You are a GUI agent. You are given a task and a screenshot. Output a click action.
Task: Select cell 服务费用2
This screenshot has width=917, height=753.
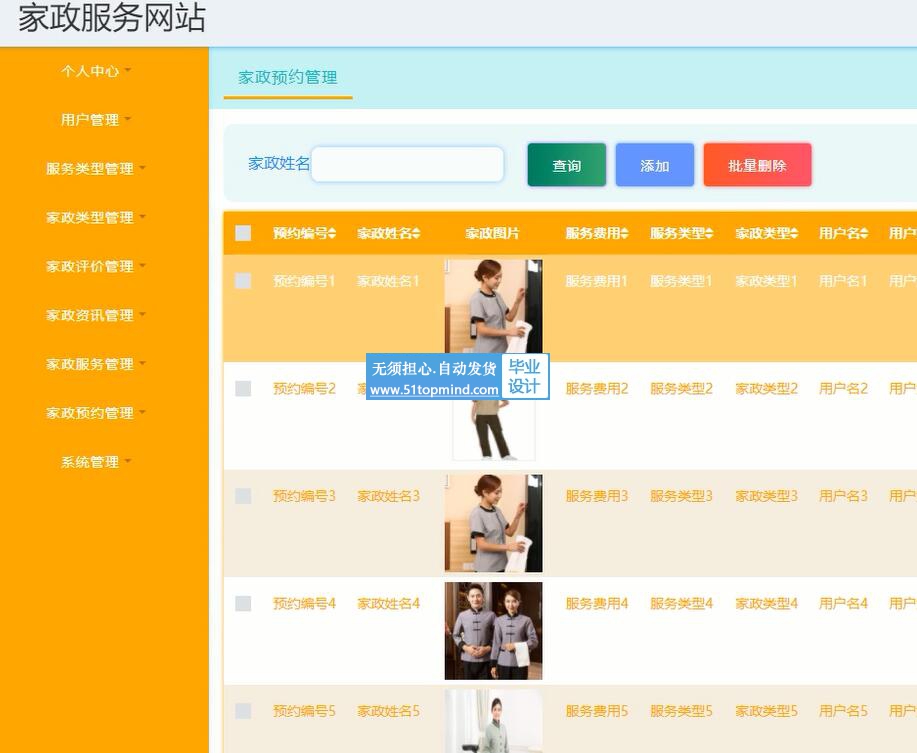point(597,389)
